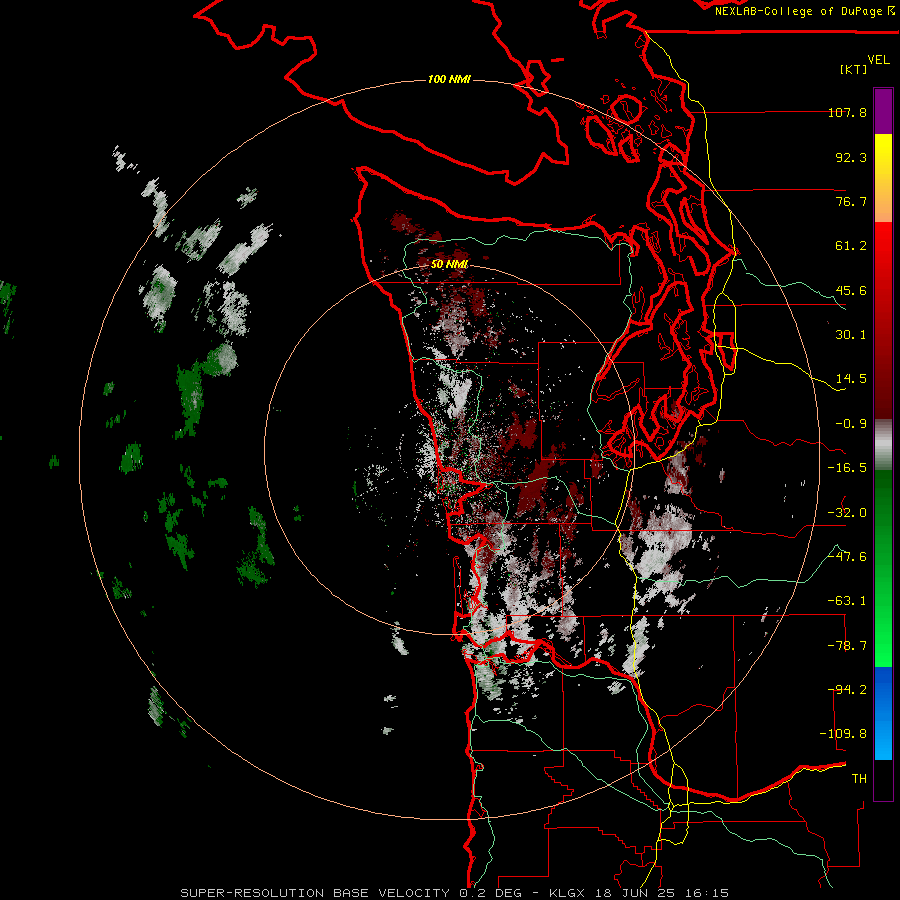
Task: Select the -63.1 velocity scale value
Action: (x=847, y=601)
